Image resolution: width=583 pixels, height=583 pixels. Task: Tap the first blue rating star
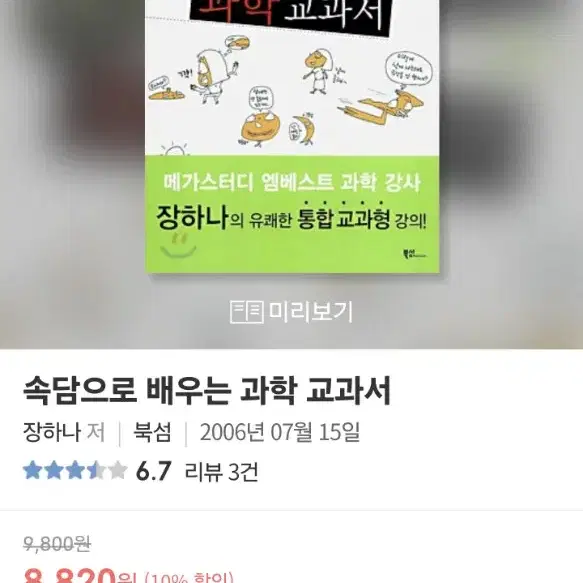(x=33, y=470)
